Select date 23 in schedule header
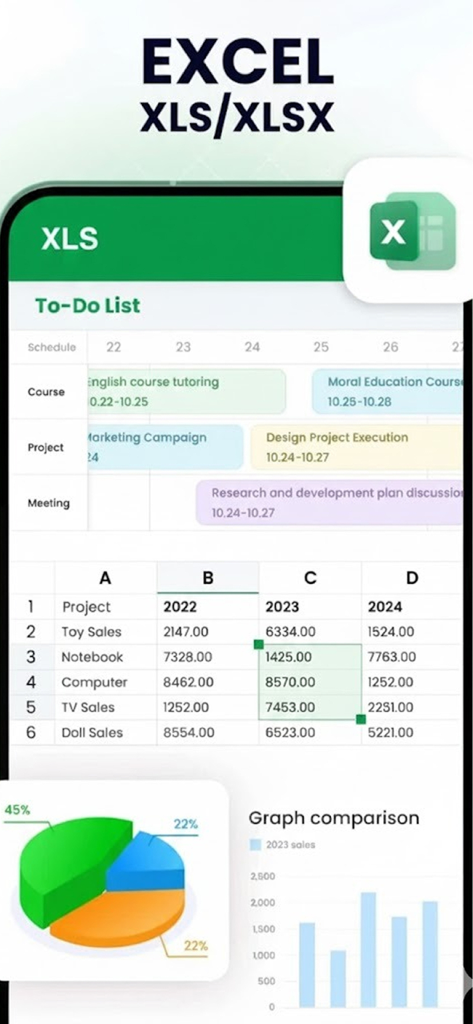This screenshot has height=1024, width=473. [x=184, y=347]
